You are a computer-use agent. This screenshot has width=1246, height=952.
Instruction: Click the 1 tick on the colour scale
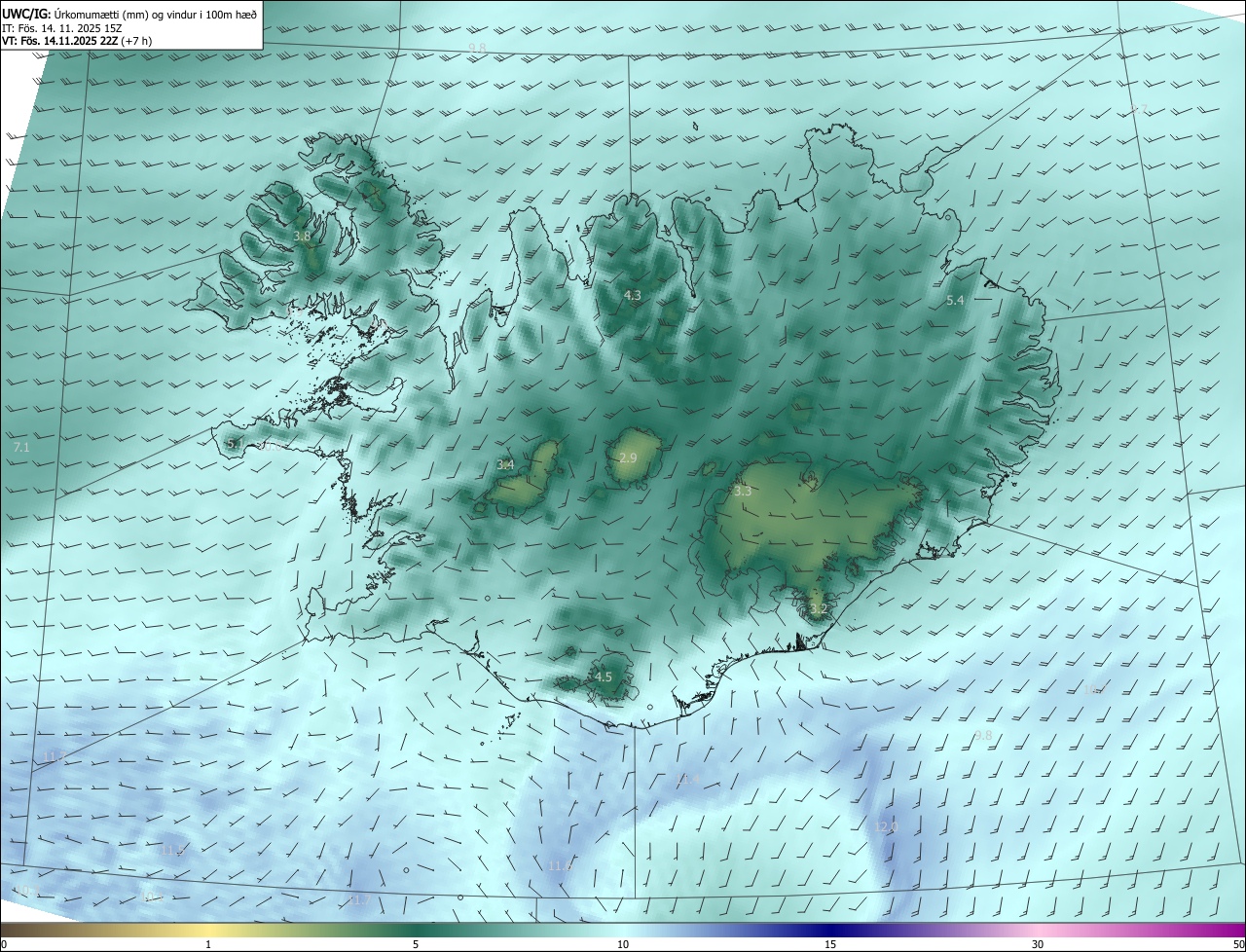coord(208,944)
